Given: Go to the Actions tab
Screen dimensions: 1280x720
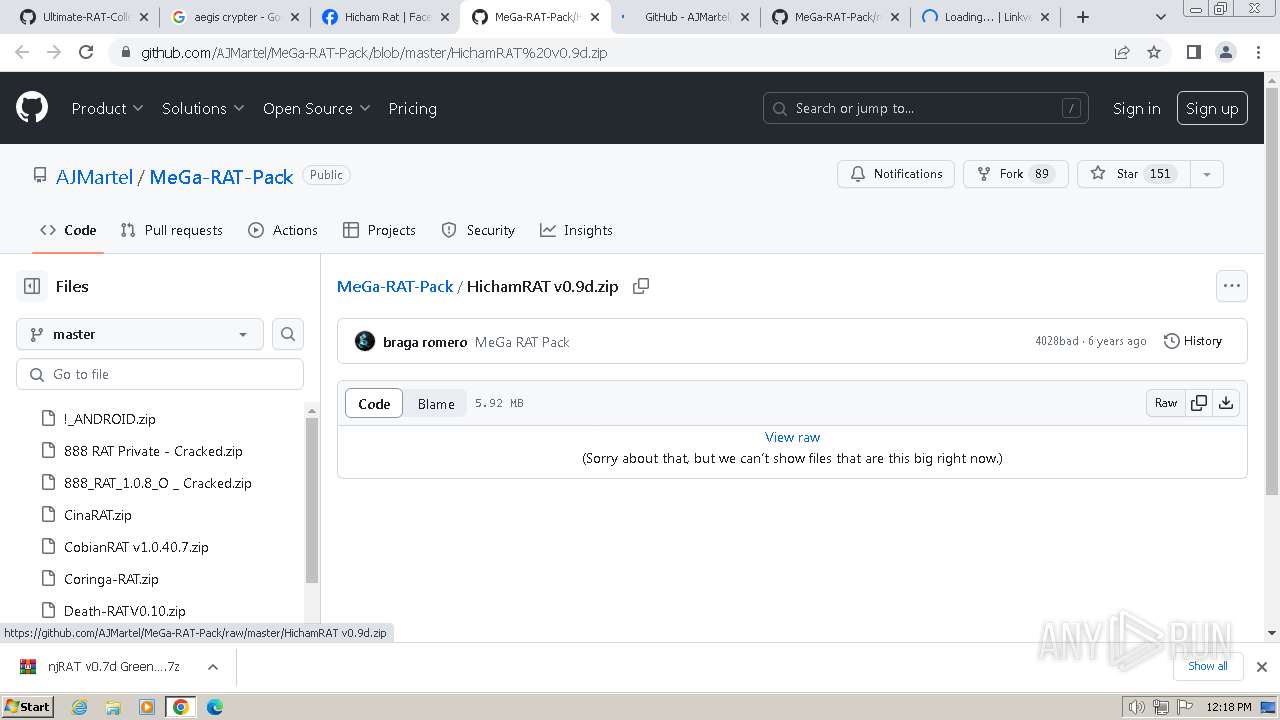Looking at the screenshot, I should pyautogui.click(x=283, y=230).
